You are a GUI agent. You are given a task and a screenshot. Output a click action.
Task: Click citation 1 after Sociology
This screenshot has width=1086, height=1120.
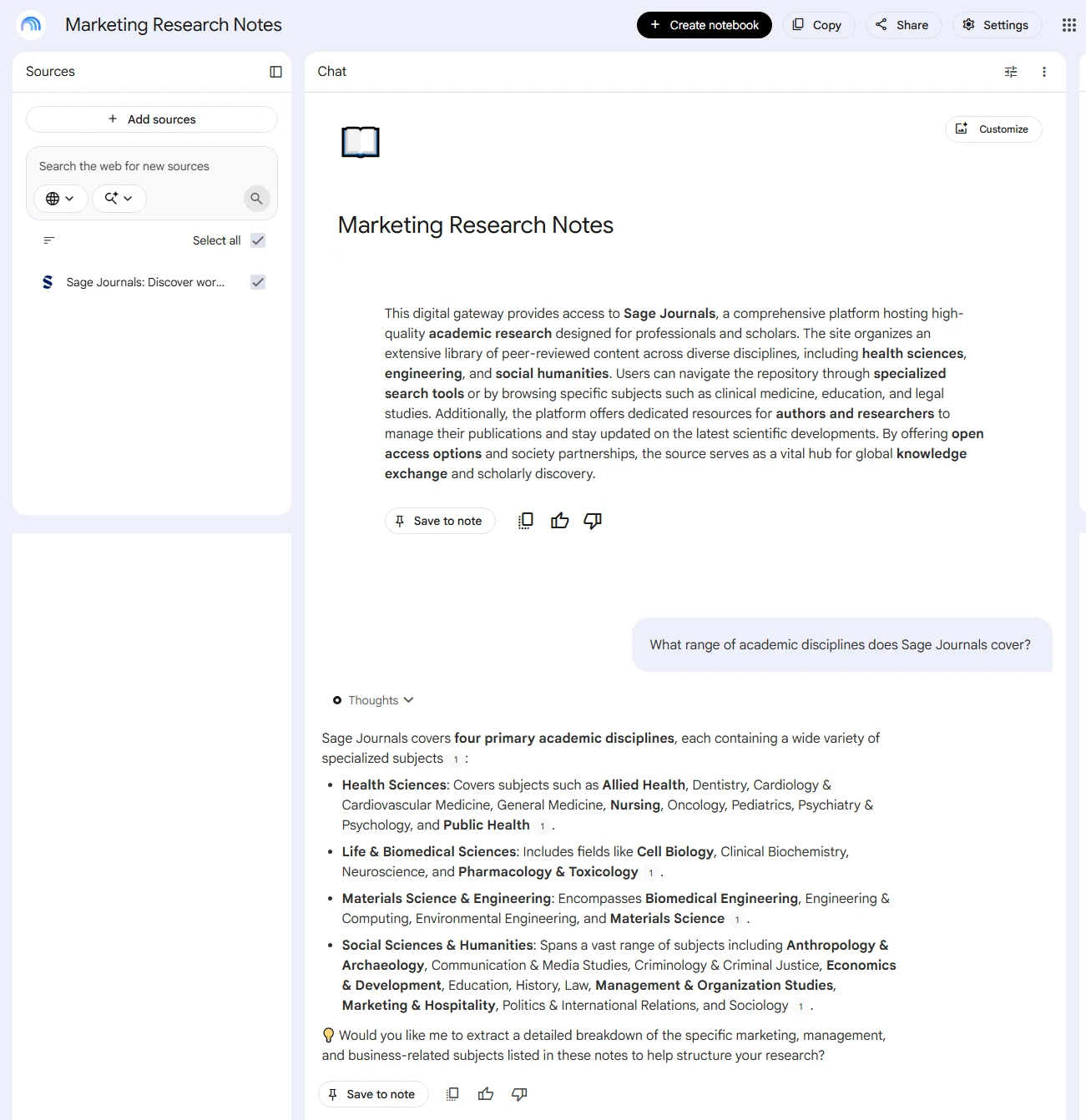pos(801,1006)
